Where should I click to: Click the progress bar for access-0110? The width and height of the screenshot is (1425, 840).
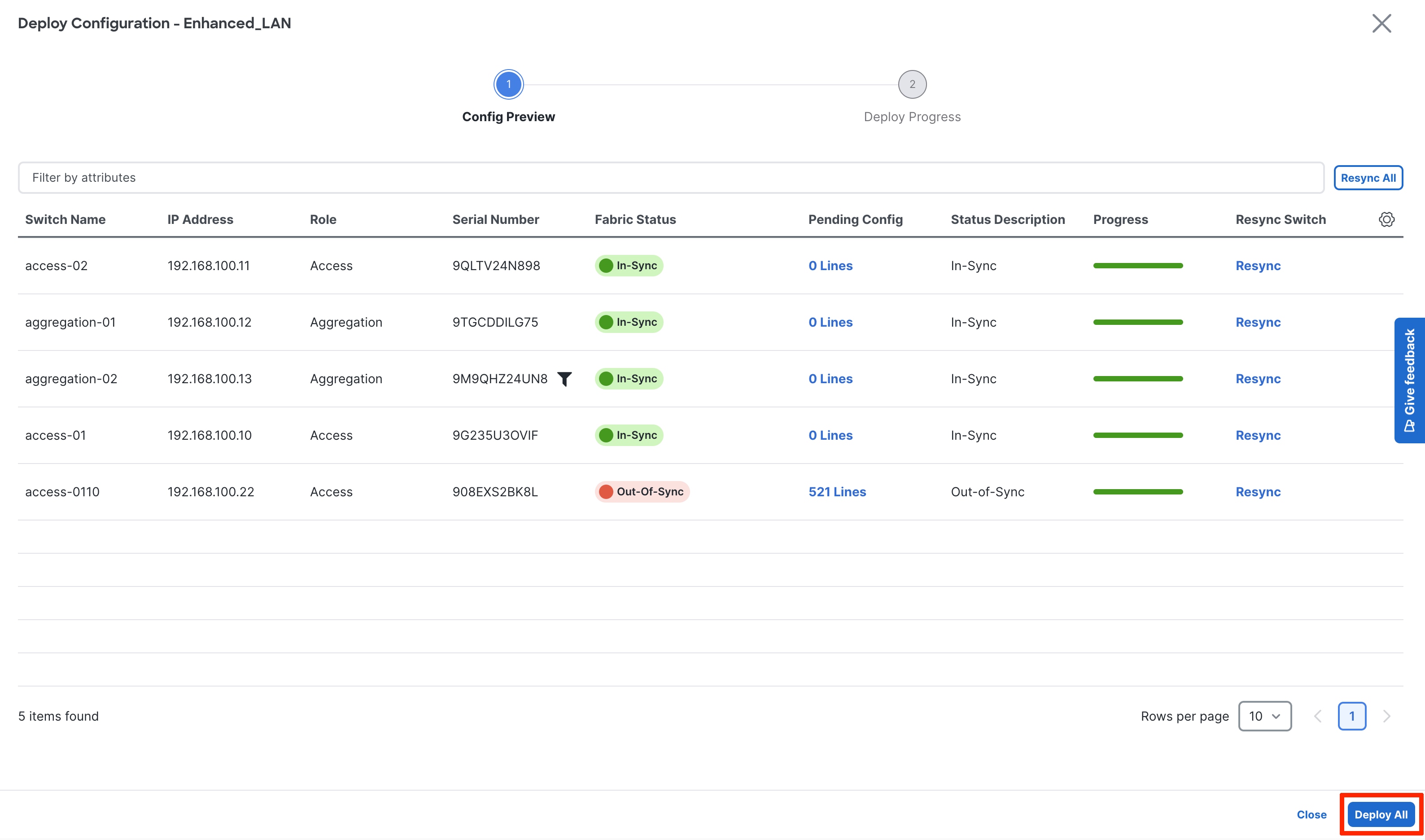pos(1137,492)
